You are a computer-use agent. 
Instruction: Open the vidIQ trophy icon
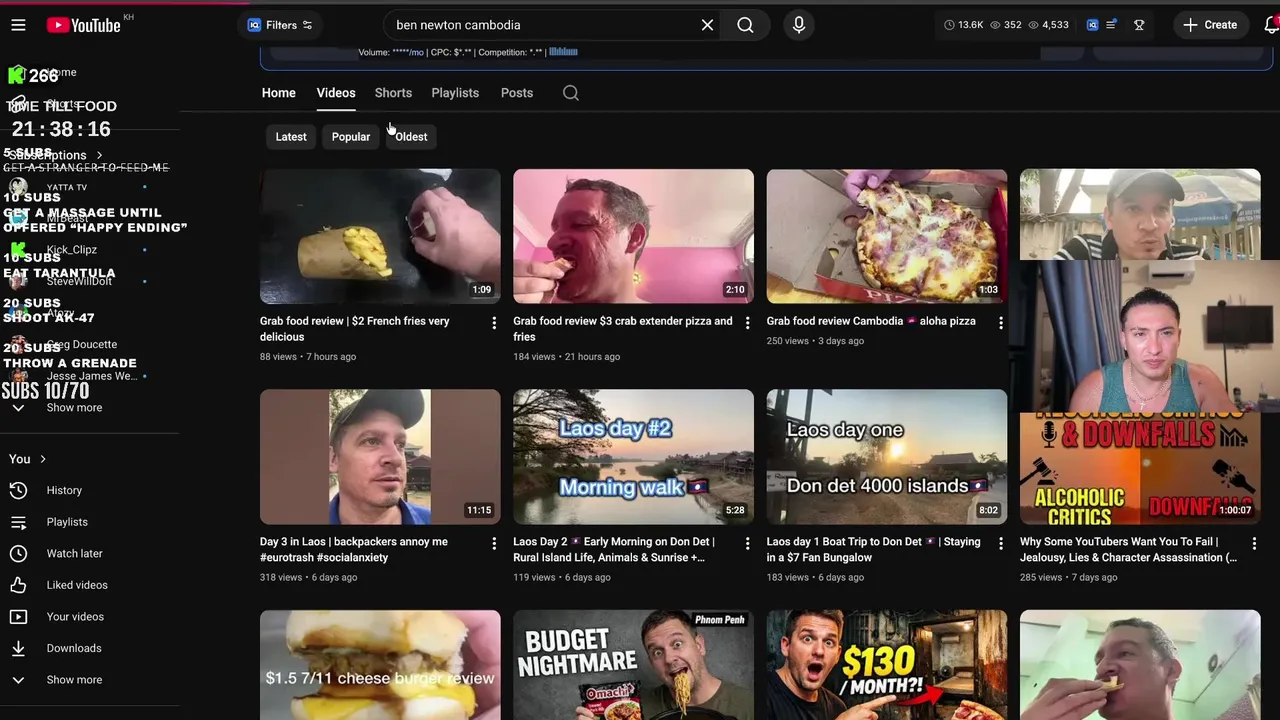(1139, 25)
